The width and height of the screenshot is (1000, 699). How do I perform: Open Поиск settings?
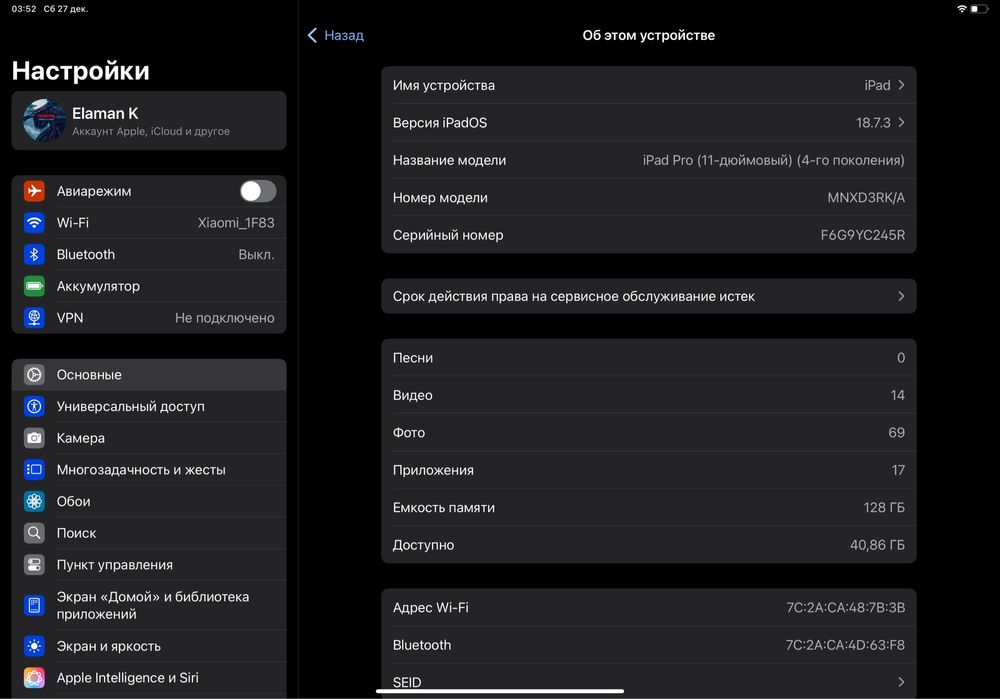pyautogui.click(x=149, y=533)
